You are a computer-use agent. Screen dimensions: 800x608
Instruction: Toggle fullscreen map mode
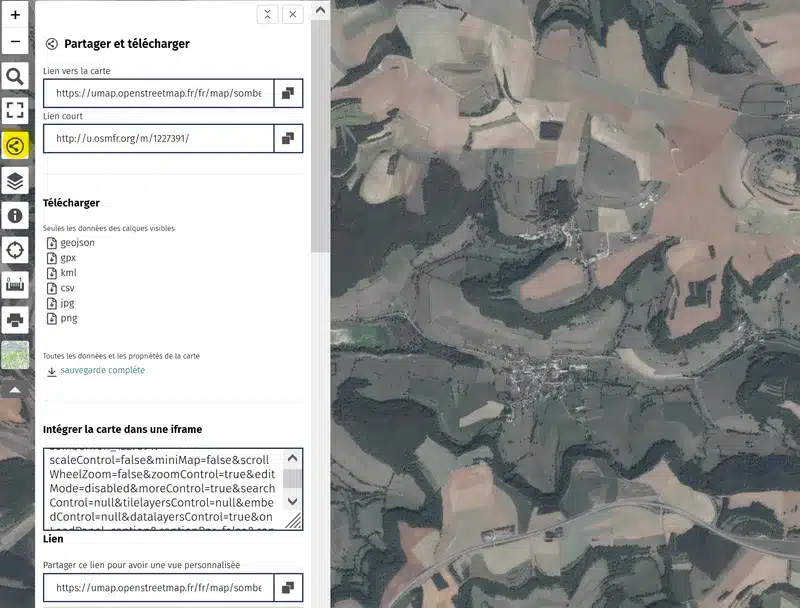tap(15, 110)
